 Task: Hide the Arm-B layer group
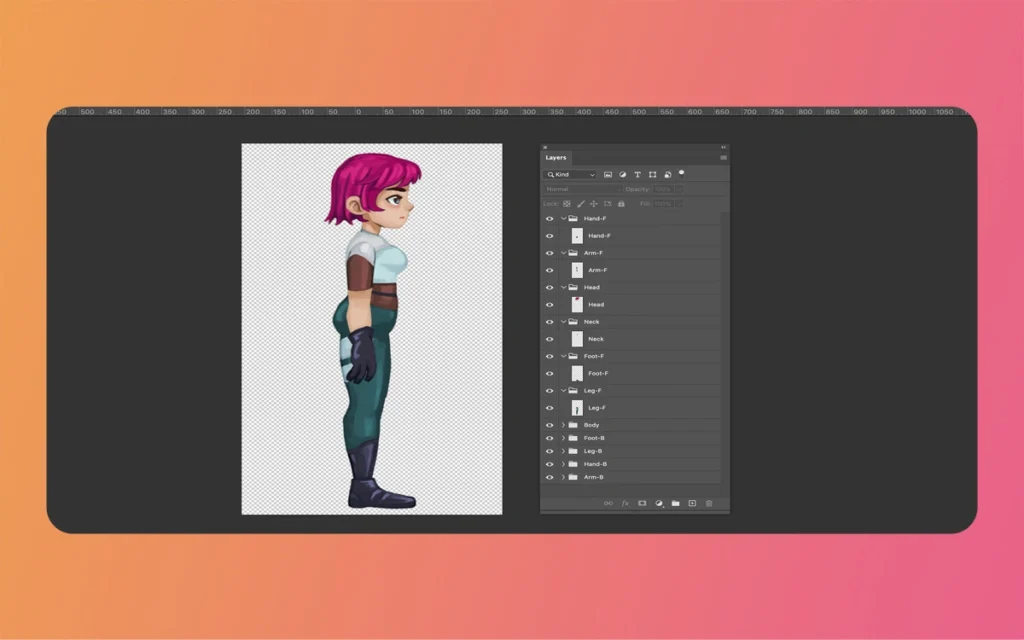tap(549, 477)
